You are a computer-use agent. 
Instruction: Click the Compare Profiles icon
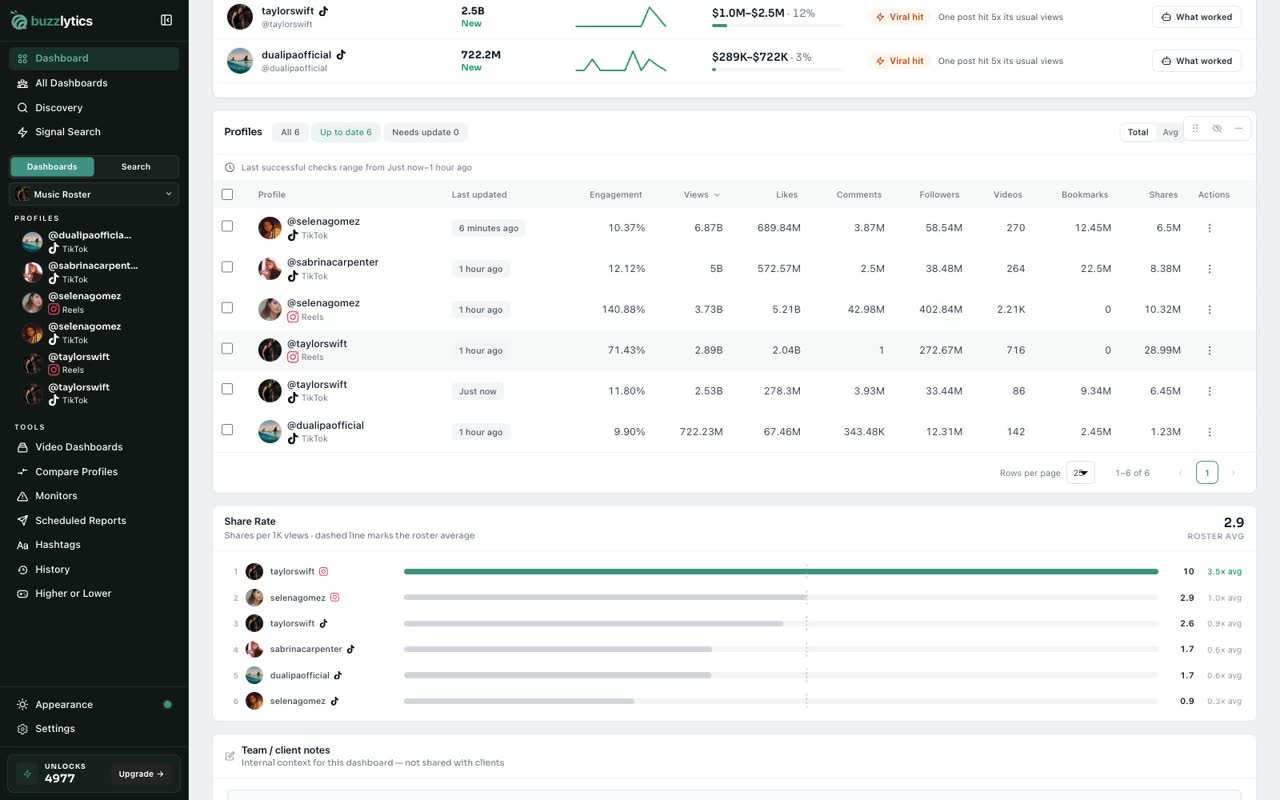[x=22, y=472]
